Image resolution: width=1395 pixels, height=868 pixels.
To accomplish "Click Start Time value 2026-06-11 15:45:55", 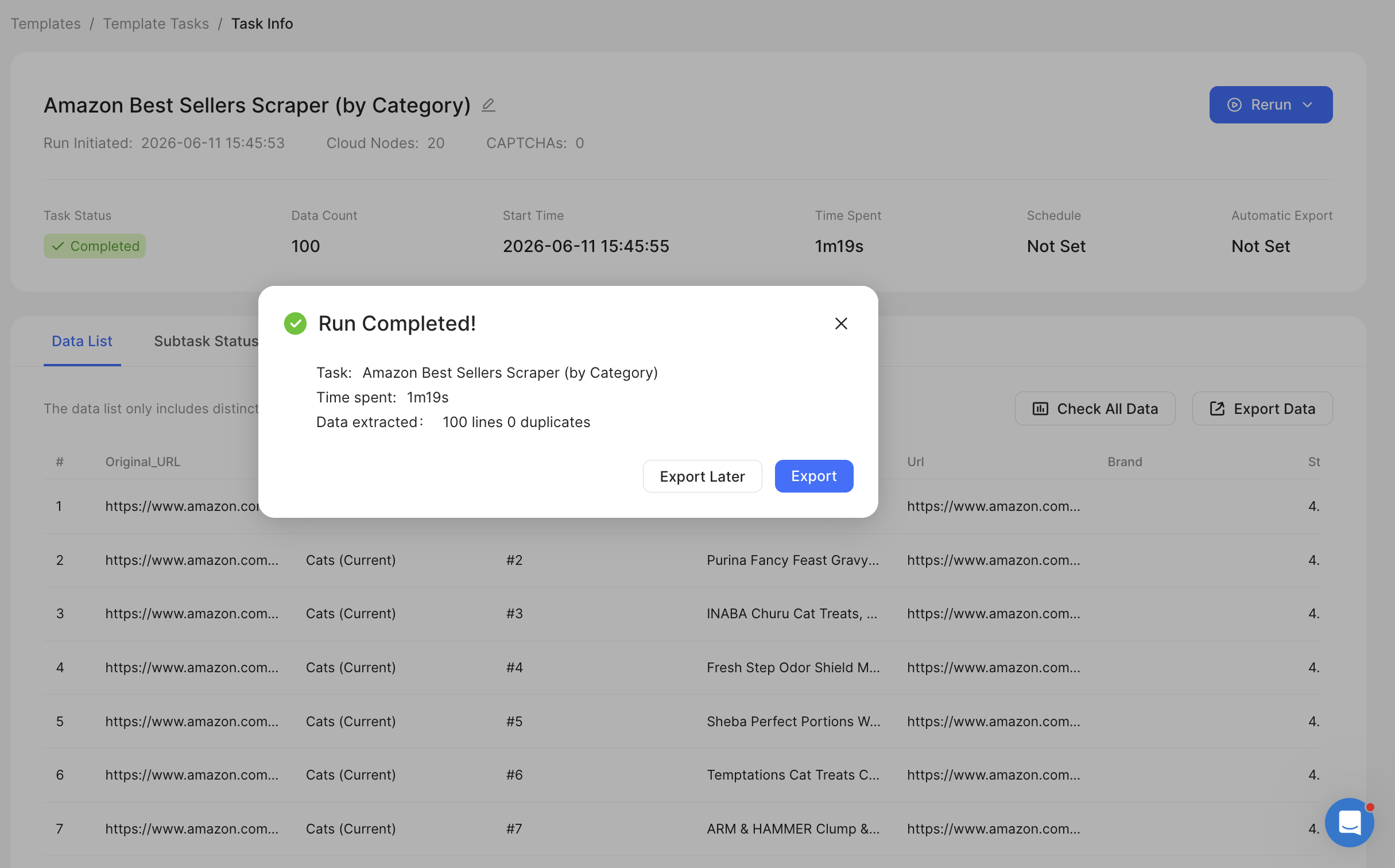I will tap(586, 246).
